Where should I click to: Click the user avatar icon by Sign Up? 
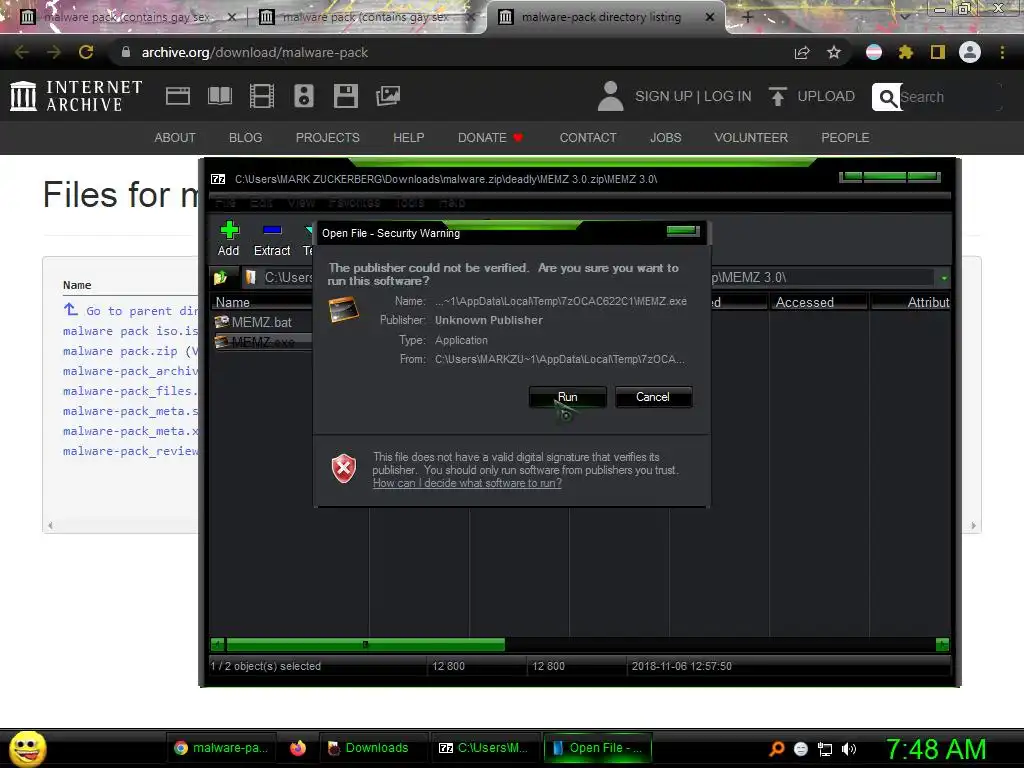coord(611,96)
